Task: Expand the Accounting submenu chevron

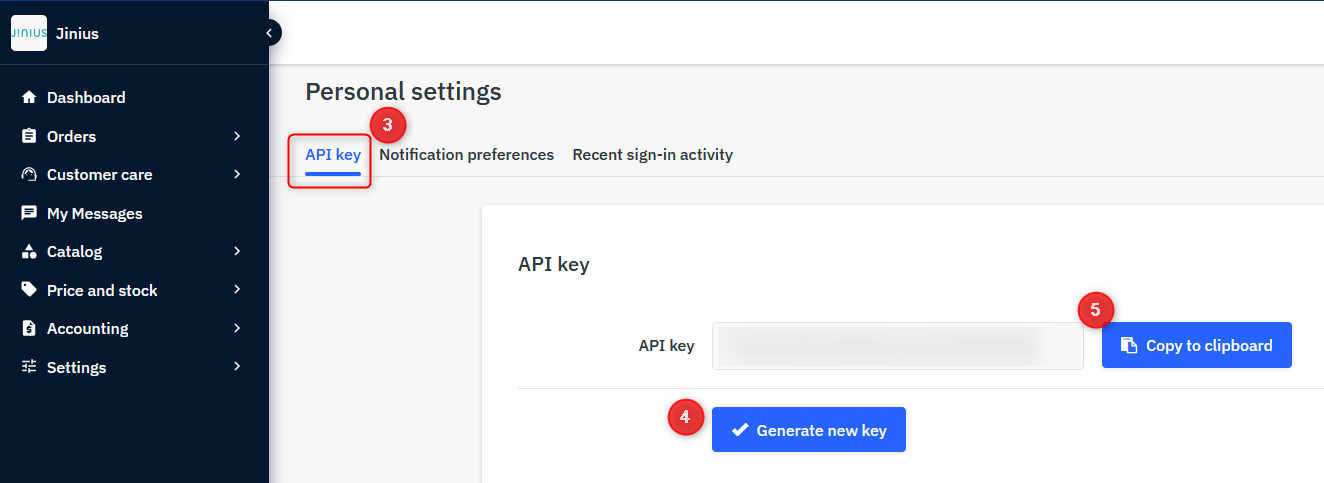Action: (x=237, y=328)
